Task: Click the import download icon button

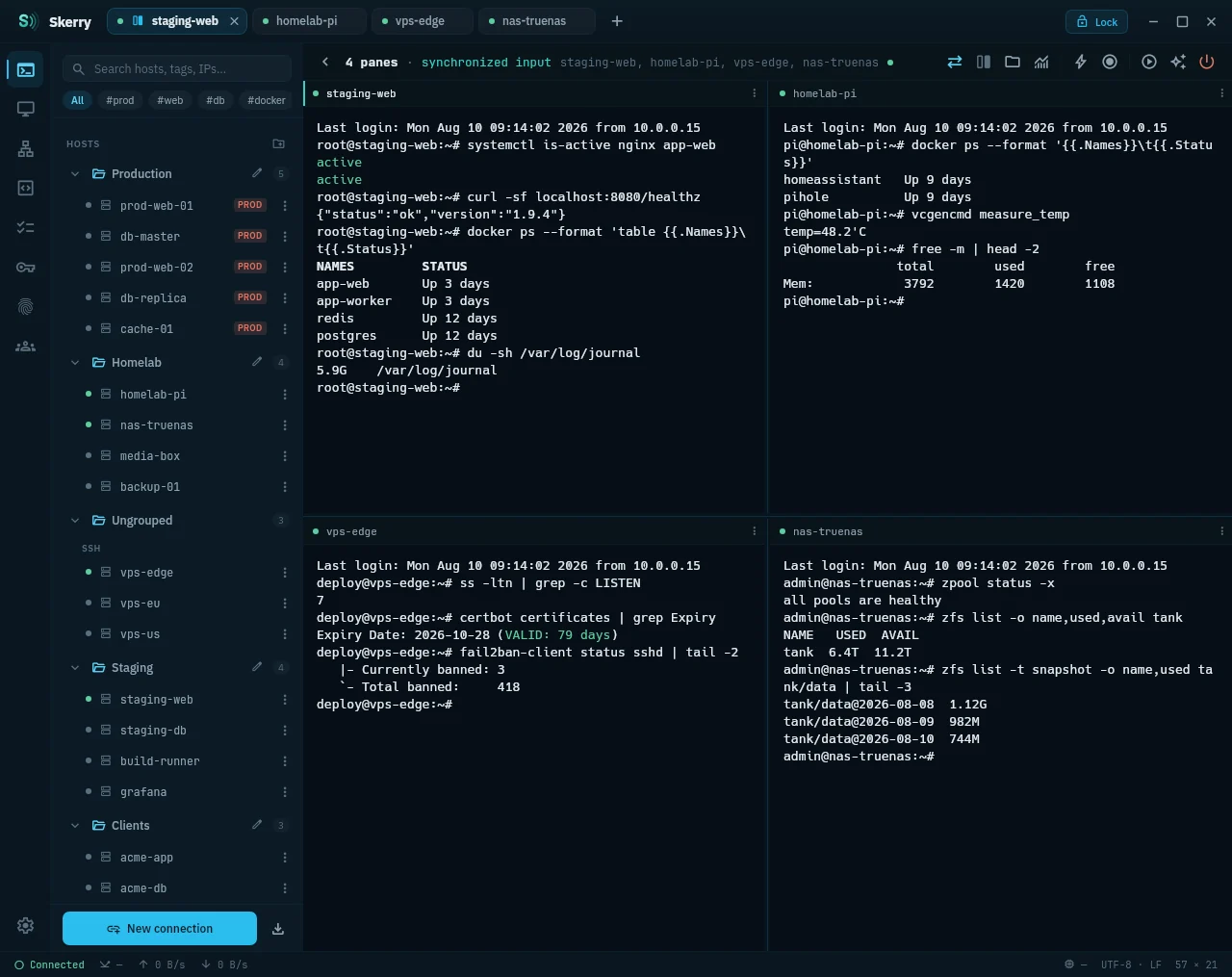Action: click(x=278, y=929)
